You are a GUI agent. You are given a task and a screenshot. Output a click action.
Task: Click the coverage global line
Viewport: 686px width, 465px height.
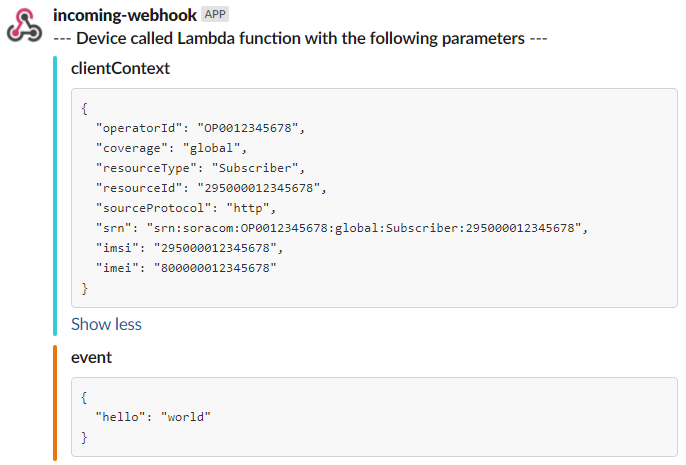coord(171,148)
